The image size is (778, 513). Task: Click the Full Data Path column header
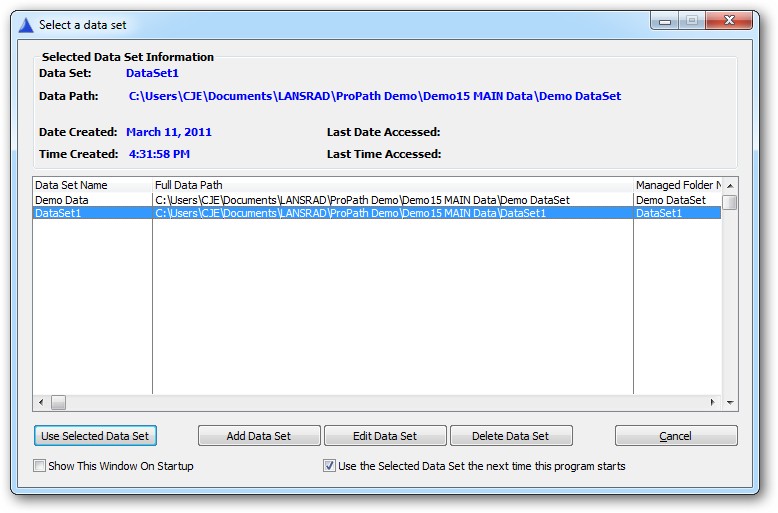[392, 185]
